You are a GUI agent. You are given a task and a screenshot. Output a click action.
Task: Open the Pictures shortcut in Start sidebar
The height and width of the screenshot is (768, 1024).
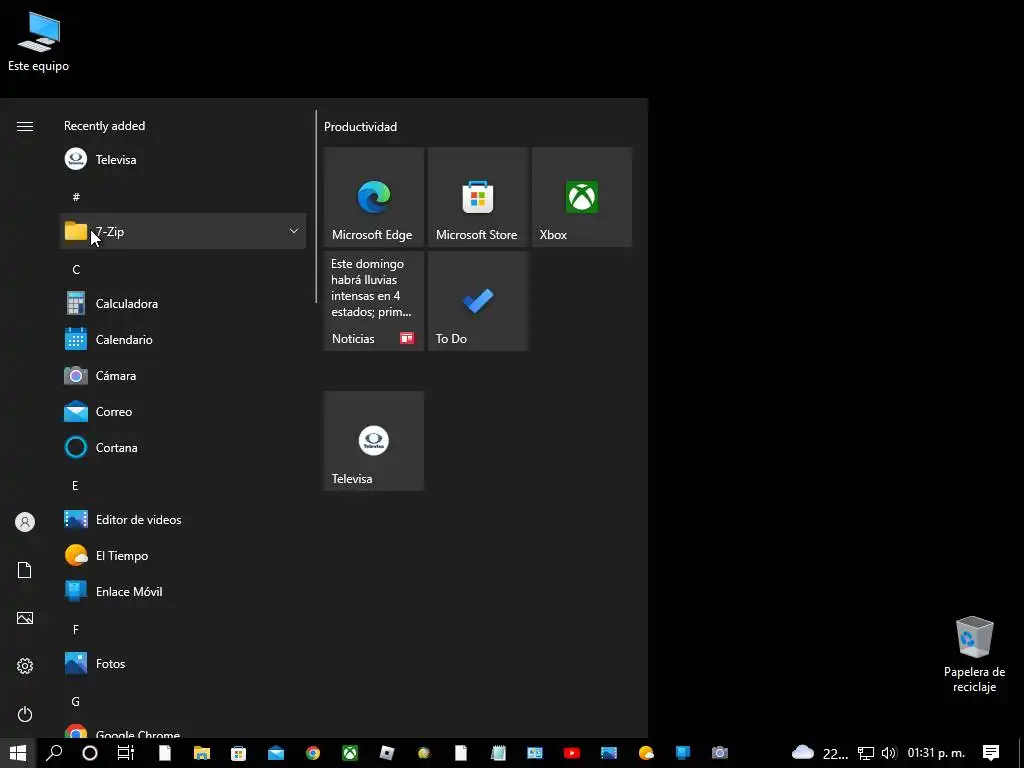click(25, 618)
